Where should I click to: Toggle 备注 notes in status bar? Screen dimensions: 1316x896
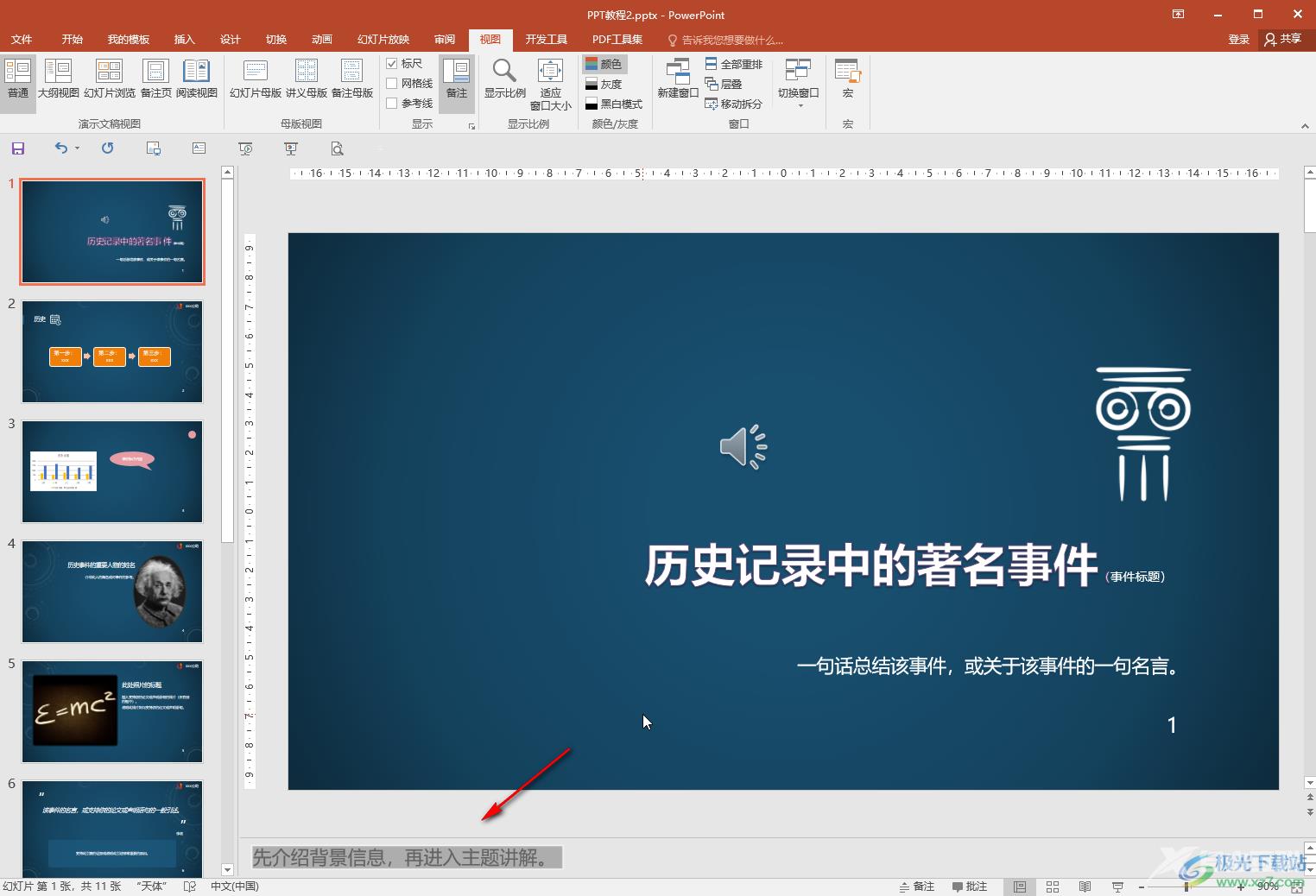pyautogui.click(x=917, y=887)
